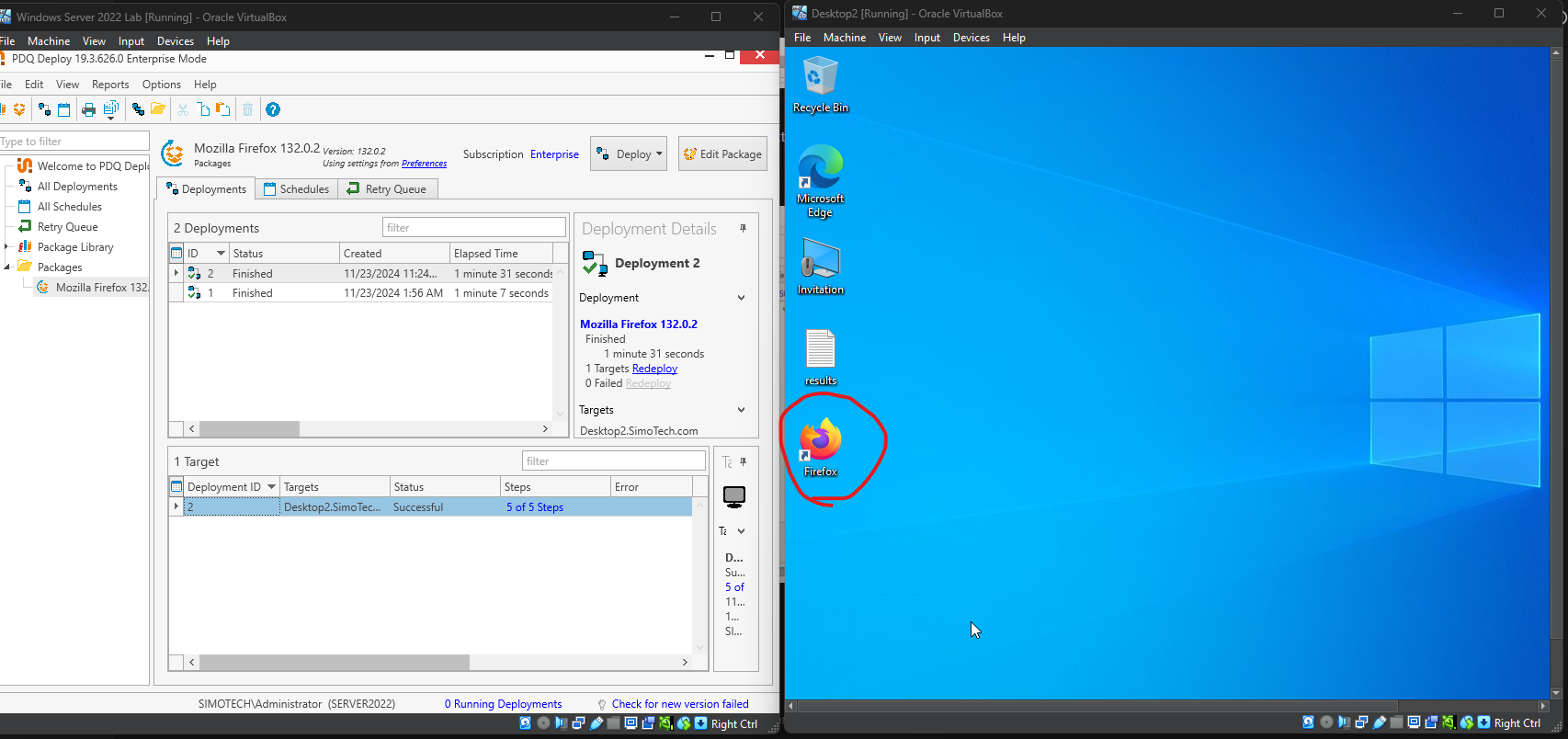
Task: Click the new schedule calendar toolbar icon
Action: [x=64, y=109]
